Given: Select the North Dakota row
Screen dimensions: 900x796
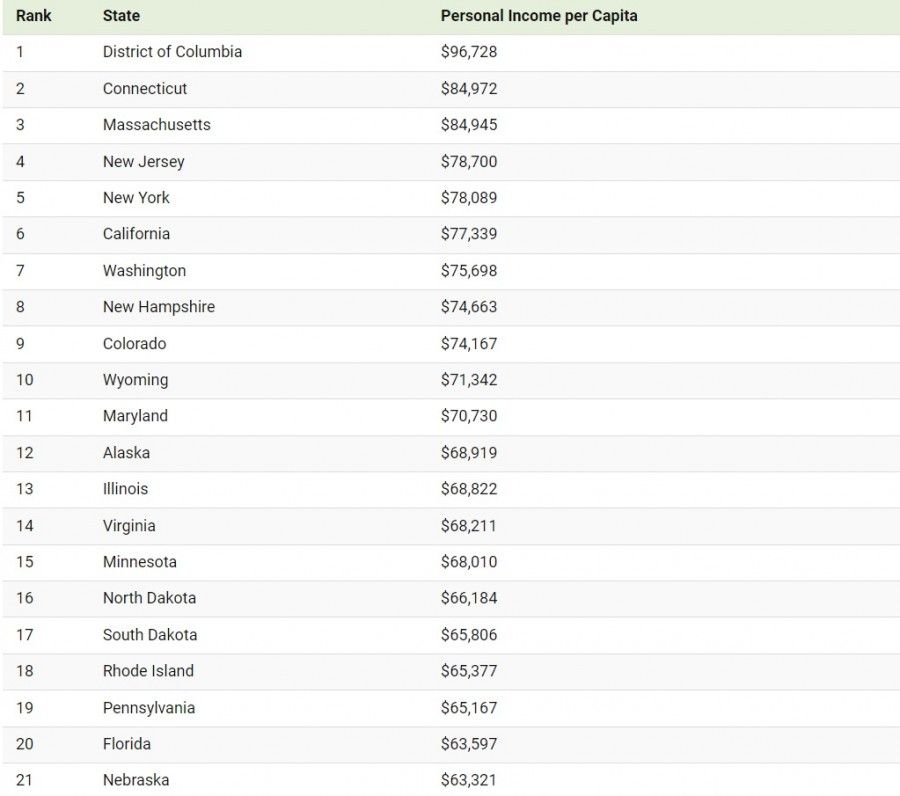Looking at the screenshot, I should click(x=451, y=598).
